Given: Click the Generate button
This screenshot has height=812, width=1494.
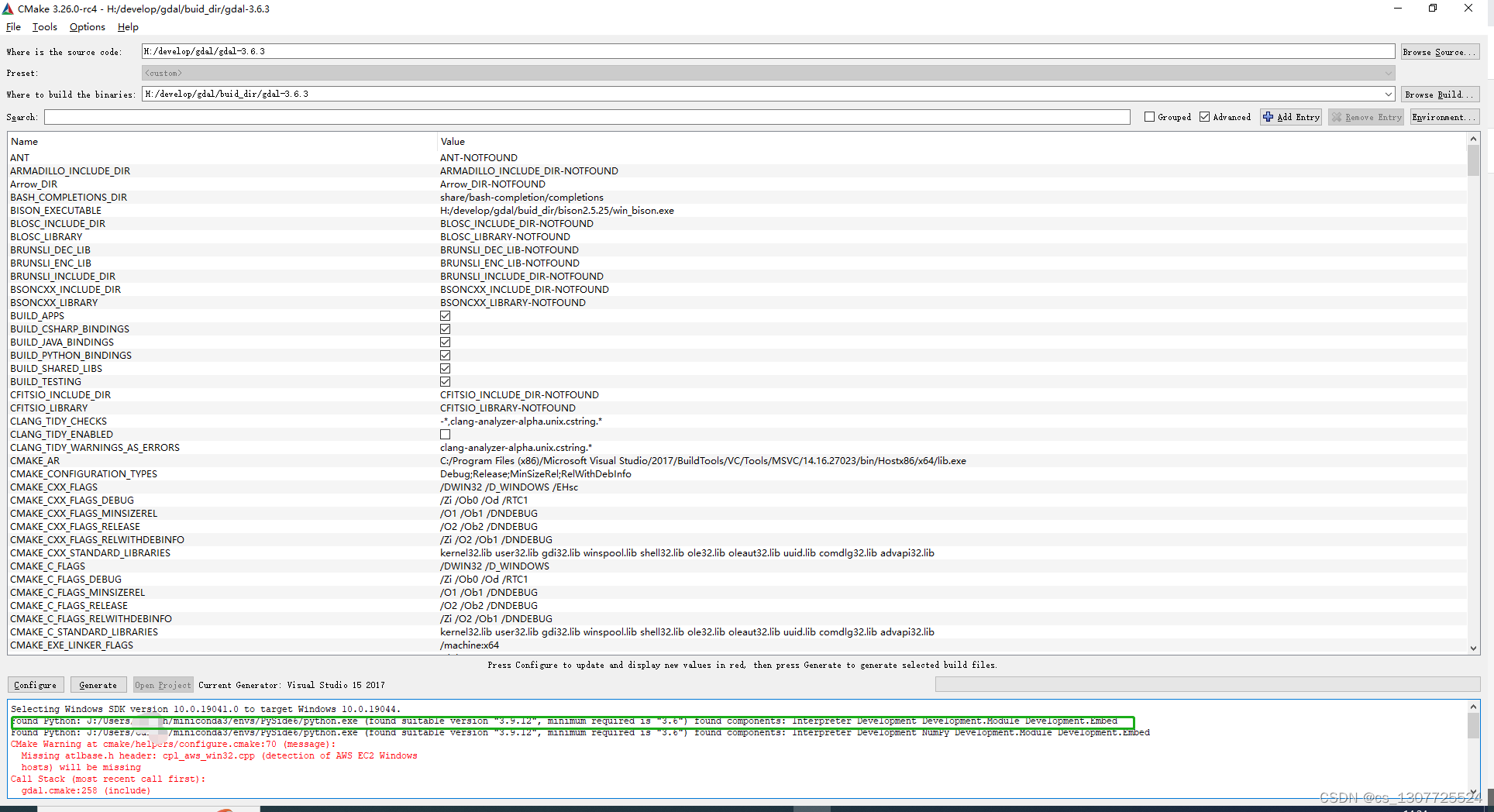Looking at the screenshot, I should pos(98,685).
